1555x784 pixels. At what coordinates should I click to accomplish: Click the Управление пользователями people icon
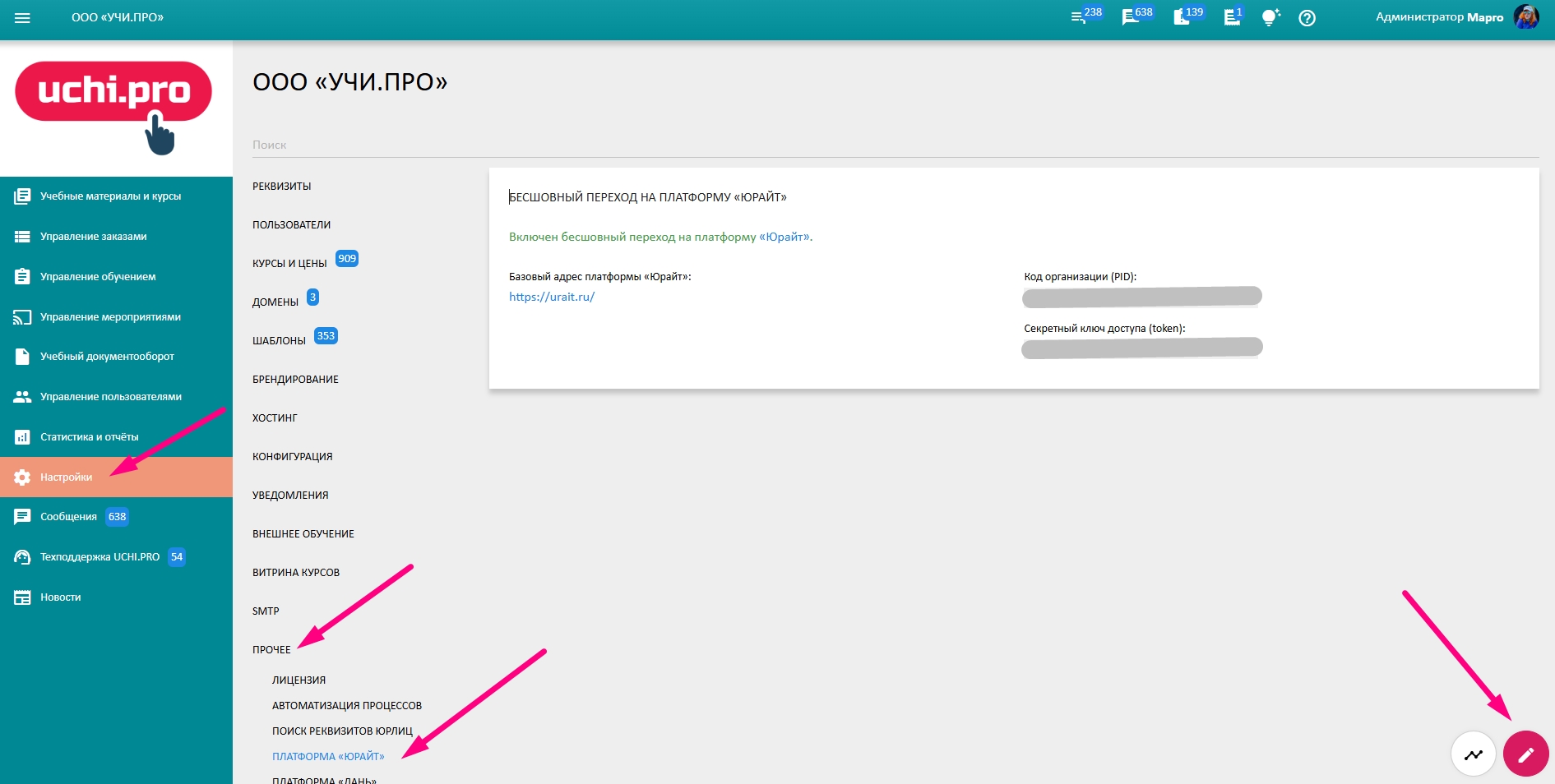pyautogui.click(x=22, y=397)
